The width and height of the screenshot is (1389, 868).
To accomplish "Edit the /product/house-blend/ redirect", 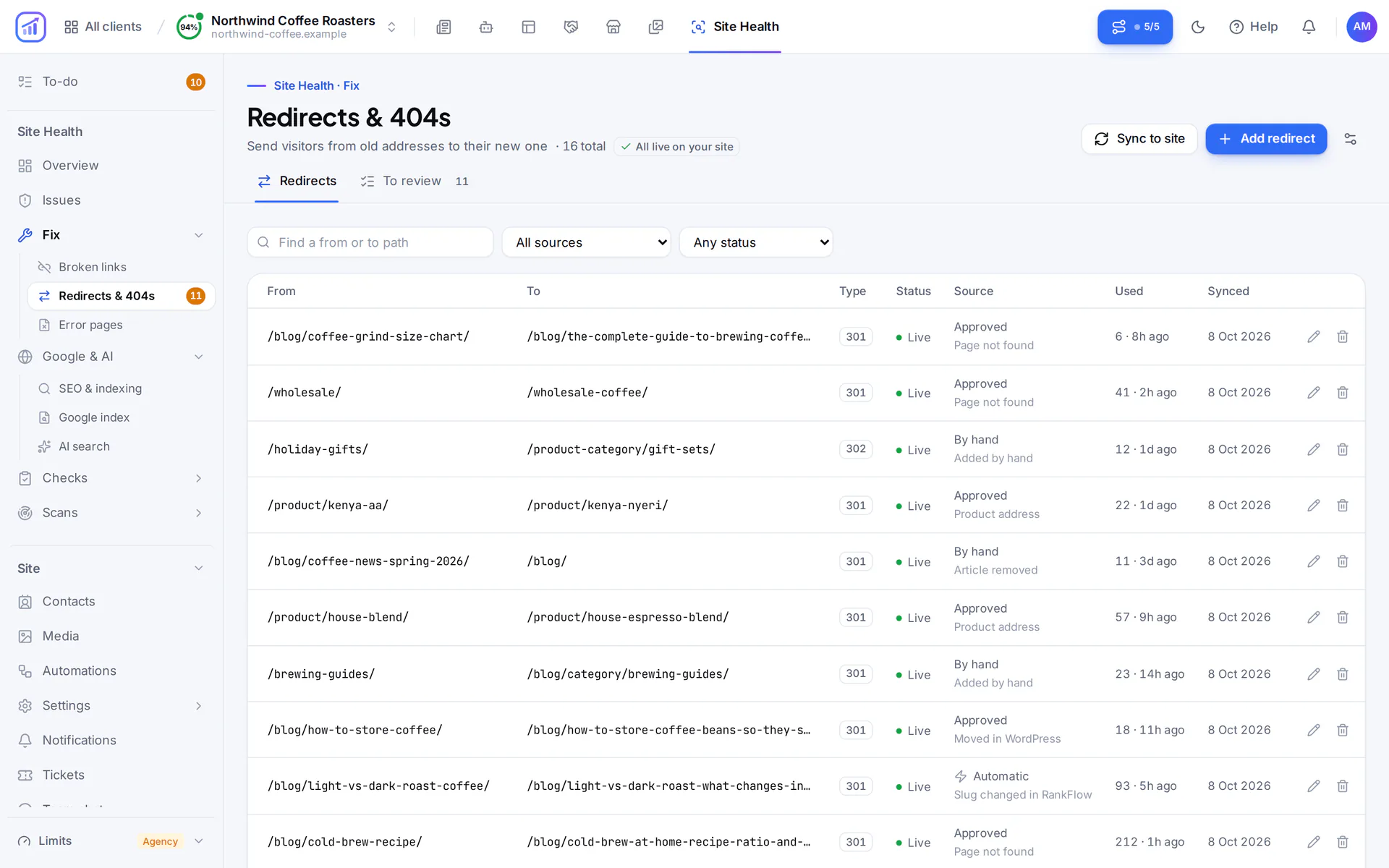I will point(1314,618).
